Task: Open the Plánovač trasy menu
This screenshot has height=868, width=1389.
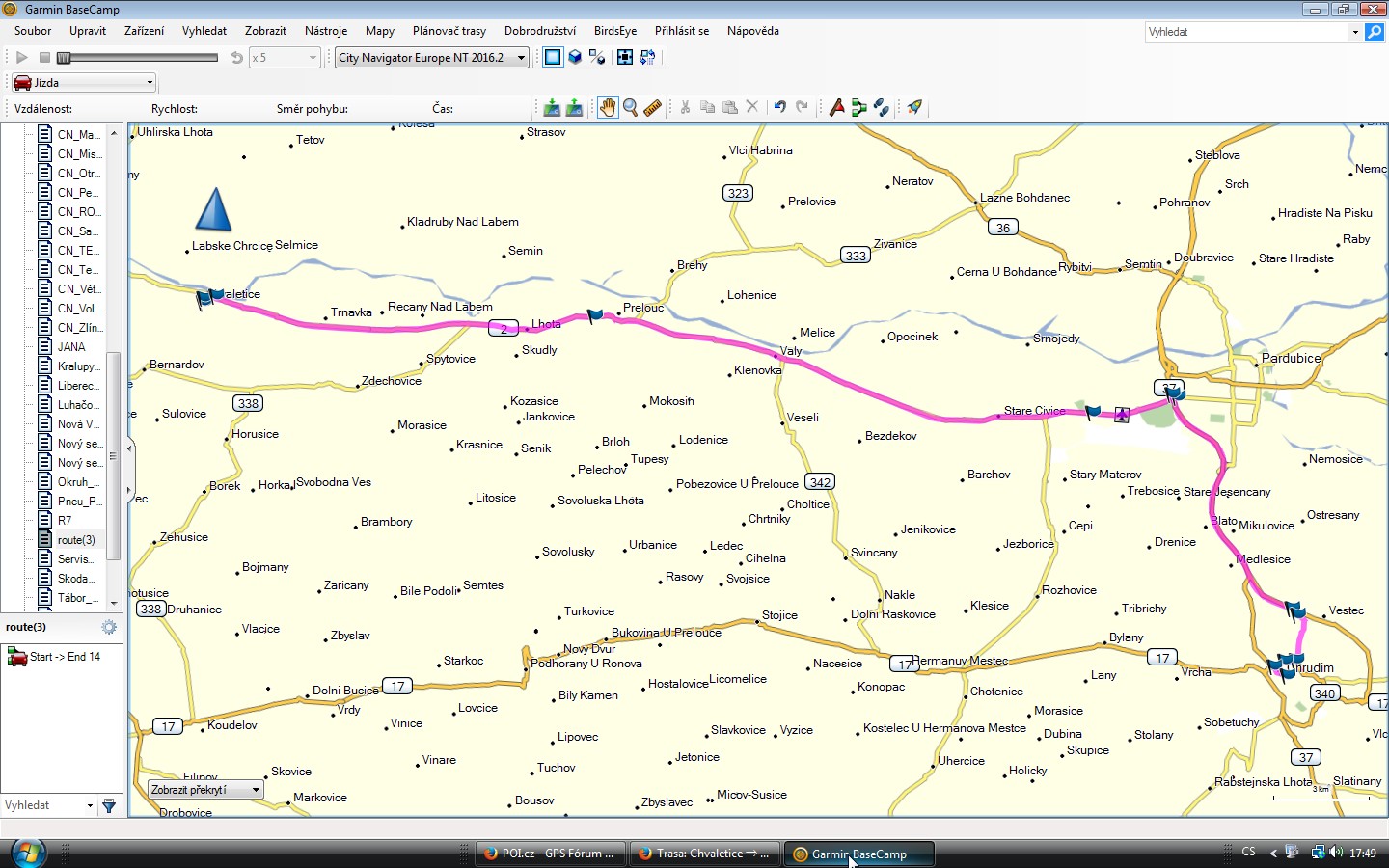Action: 449,31
